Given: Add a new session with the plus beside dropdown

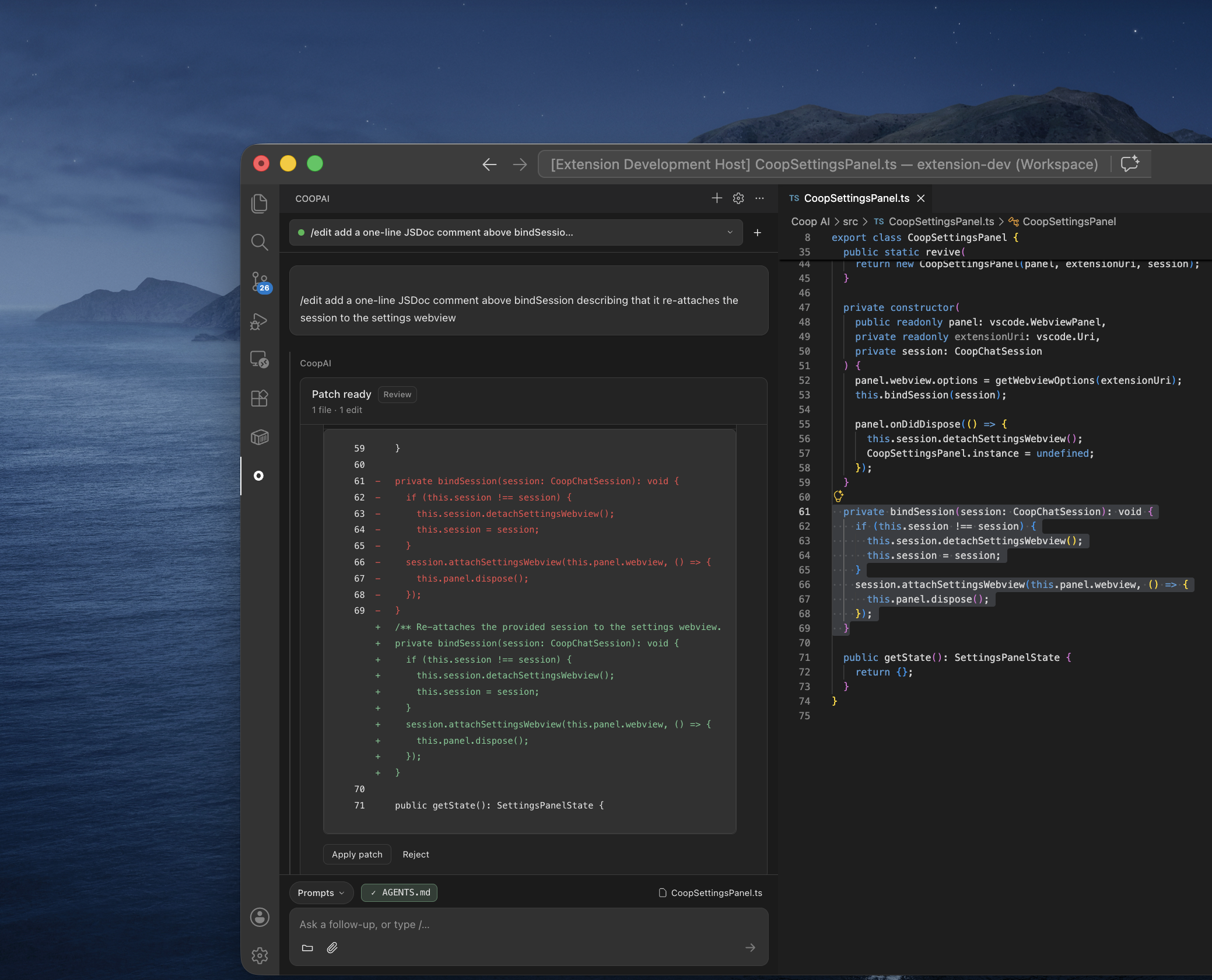Looking at the screenshot, I should pos(757,233).
